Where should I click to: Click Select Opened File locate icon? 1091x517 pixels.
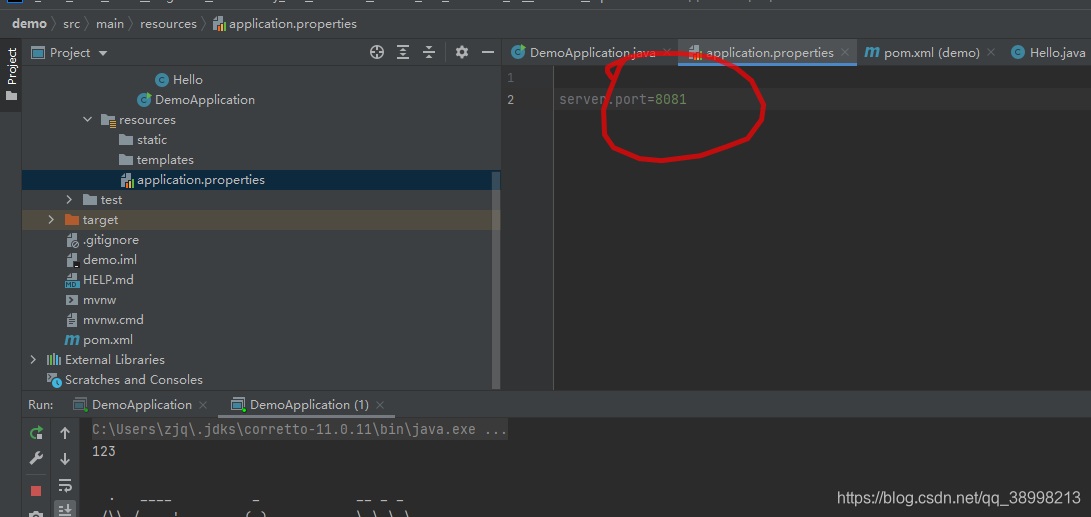click(x=376, y=52)
